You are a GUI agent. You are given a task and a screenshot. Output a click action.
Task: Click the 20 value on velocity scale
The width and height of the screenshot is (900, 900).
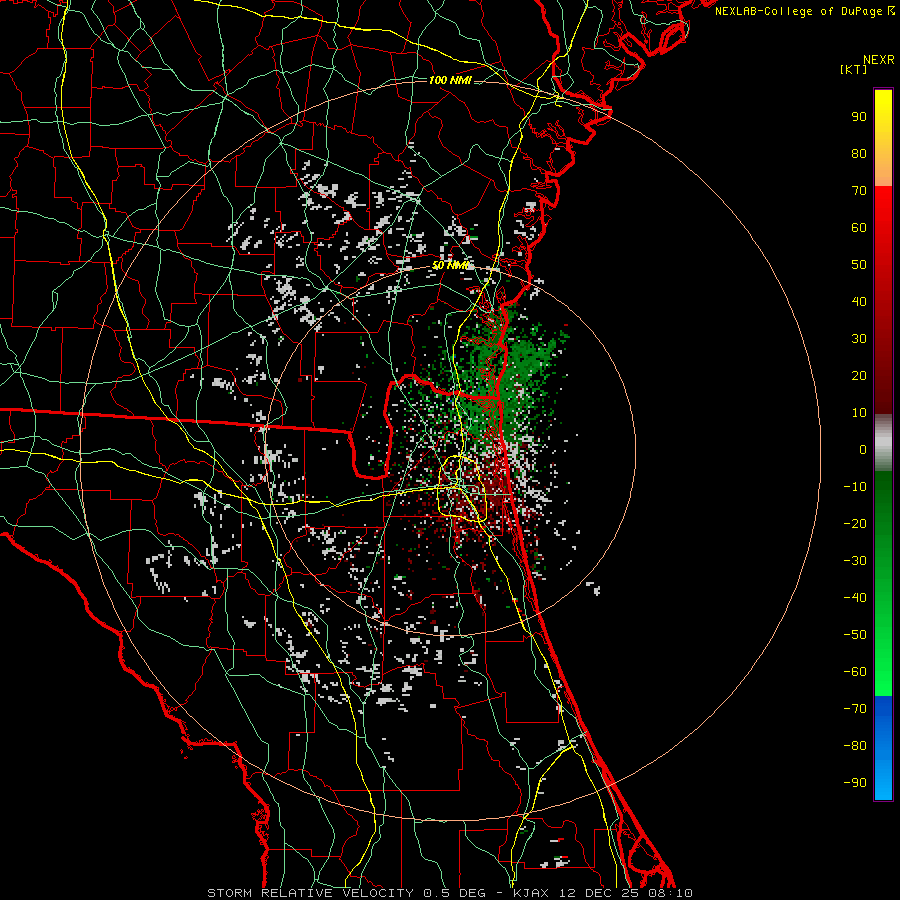(x=859, y=376)
